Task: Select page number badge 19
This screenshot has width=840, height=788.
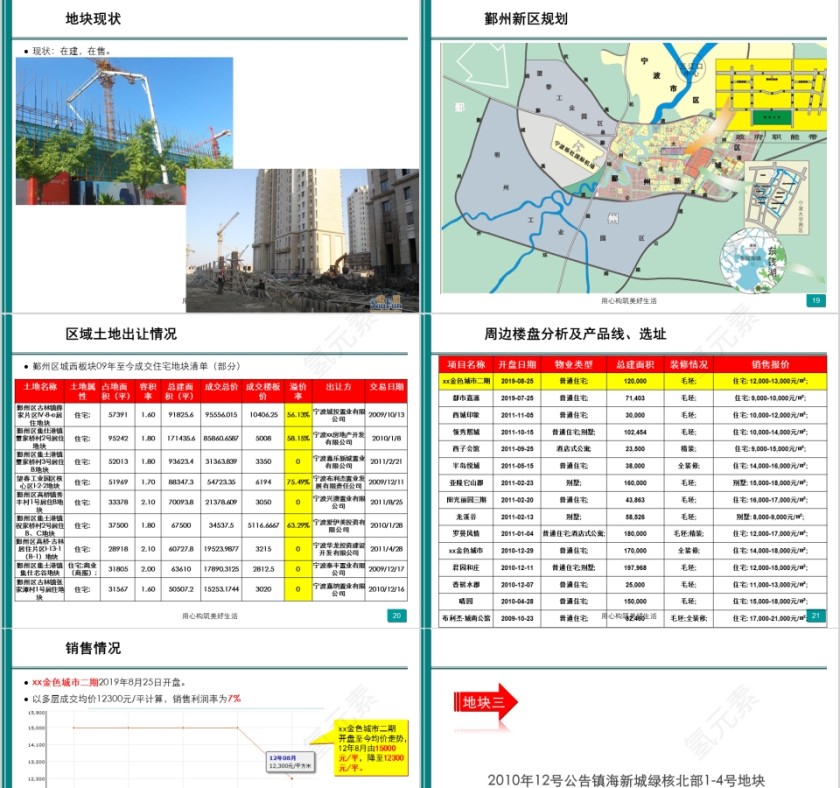Action: [817, 298]
